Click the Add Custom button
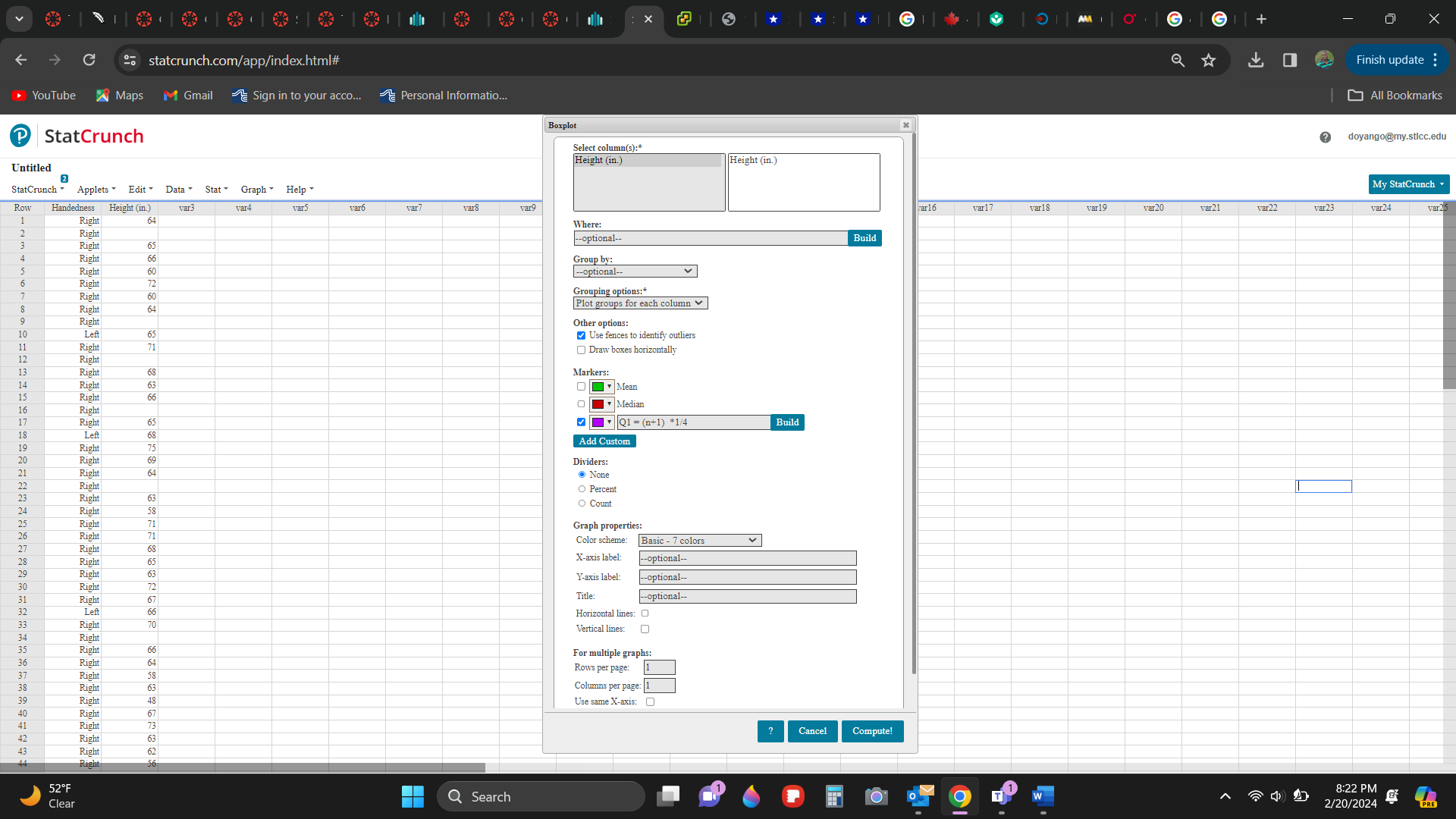The width and height of the screenshot is (1456, 819). (x=604, y=441)
